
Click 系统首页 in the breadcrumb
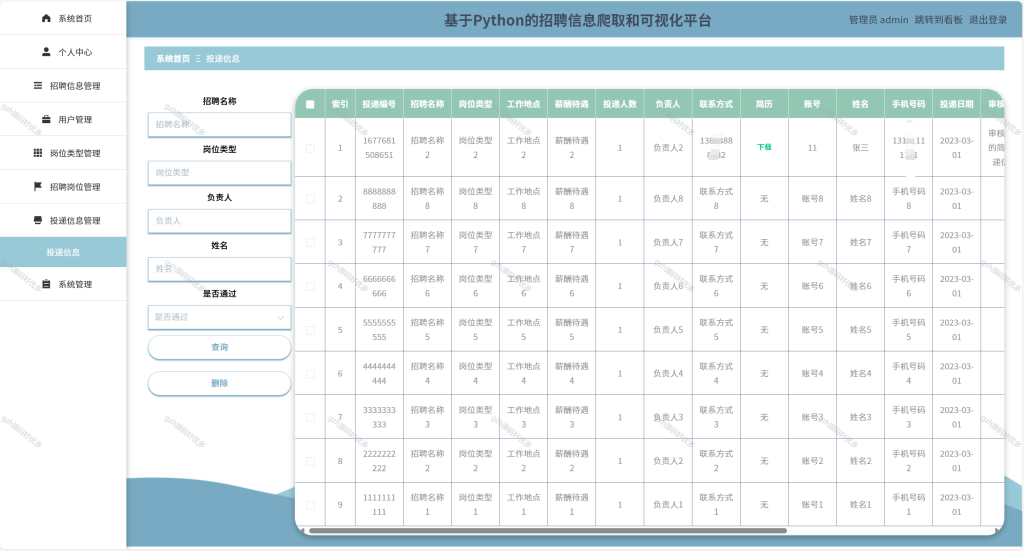tap(173, 59)
